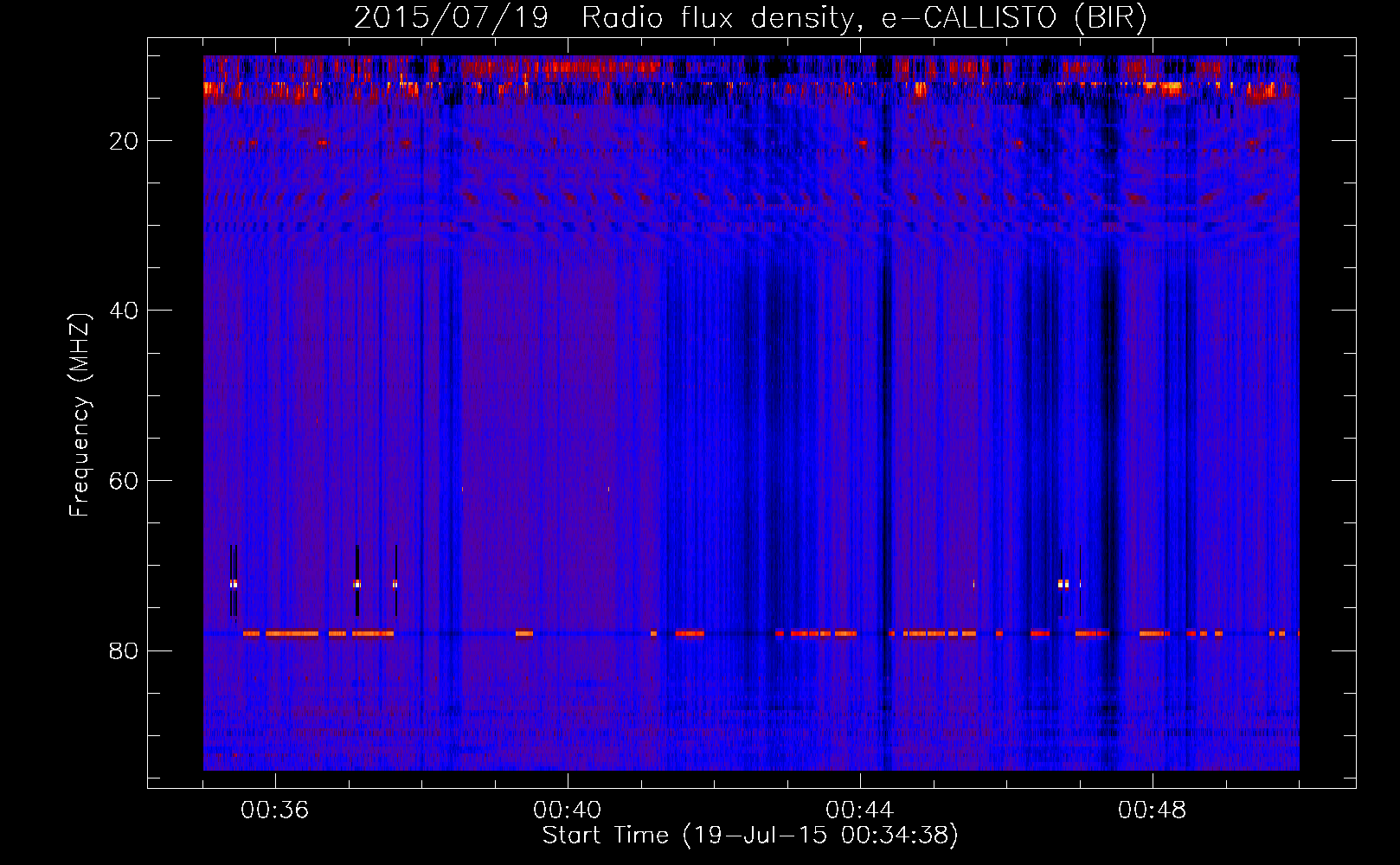Viewport: 1400px width, 865px height.
Task: Click the '00:36' time tick label
Action: [x=275, y=811]
